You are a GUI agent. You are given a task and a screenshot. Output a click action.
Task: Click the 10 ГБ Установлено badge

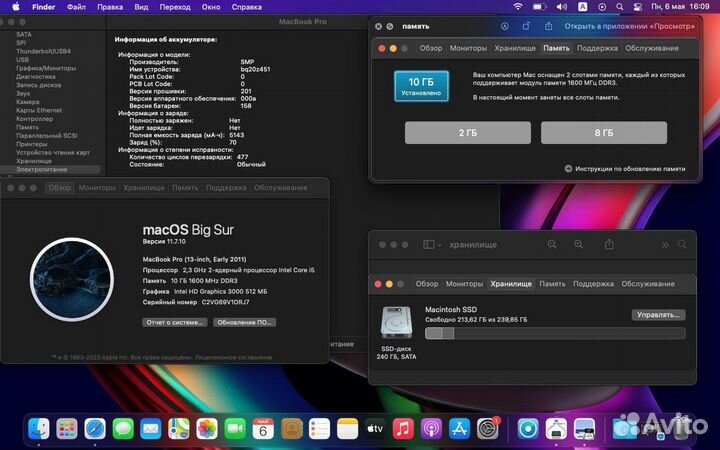click(x=421, y=86)
